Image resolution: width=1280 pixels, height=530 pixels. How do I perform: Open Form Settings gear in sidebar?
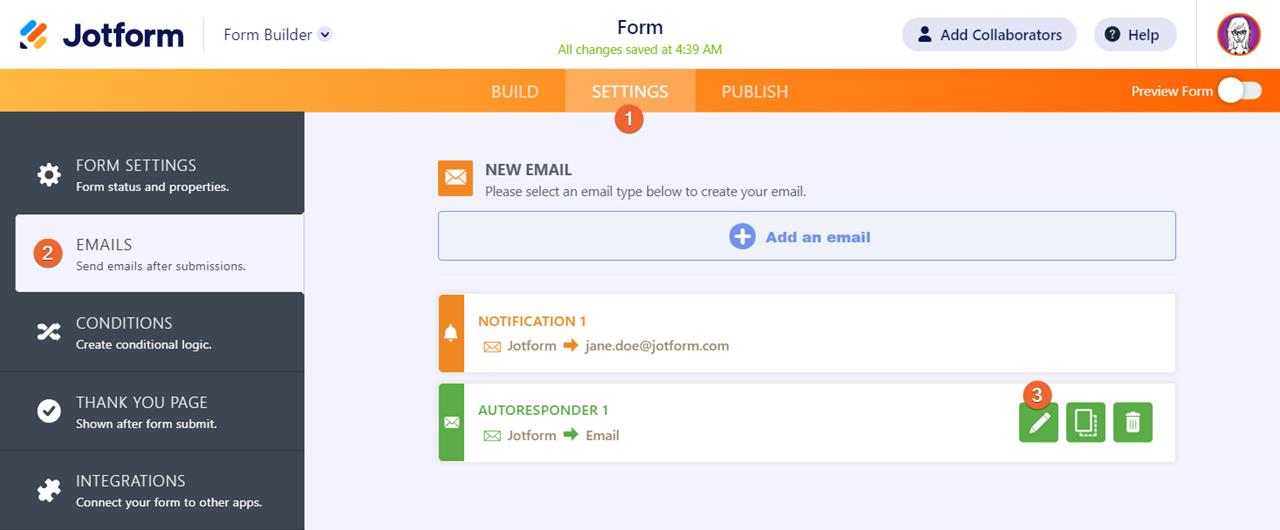click(49, 175)
